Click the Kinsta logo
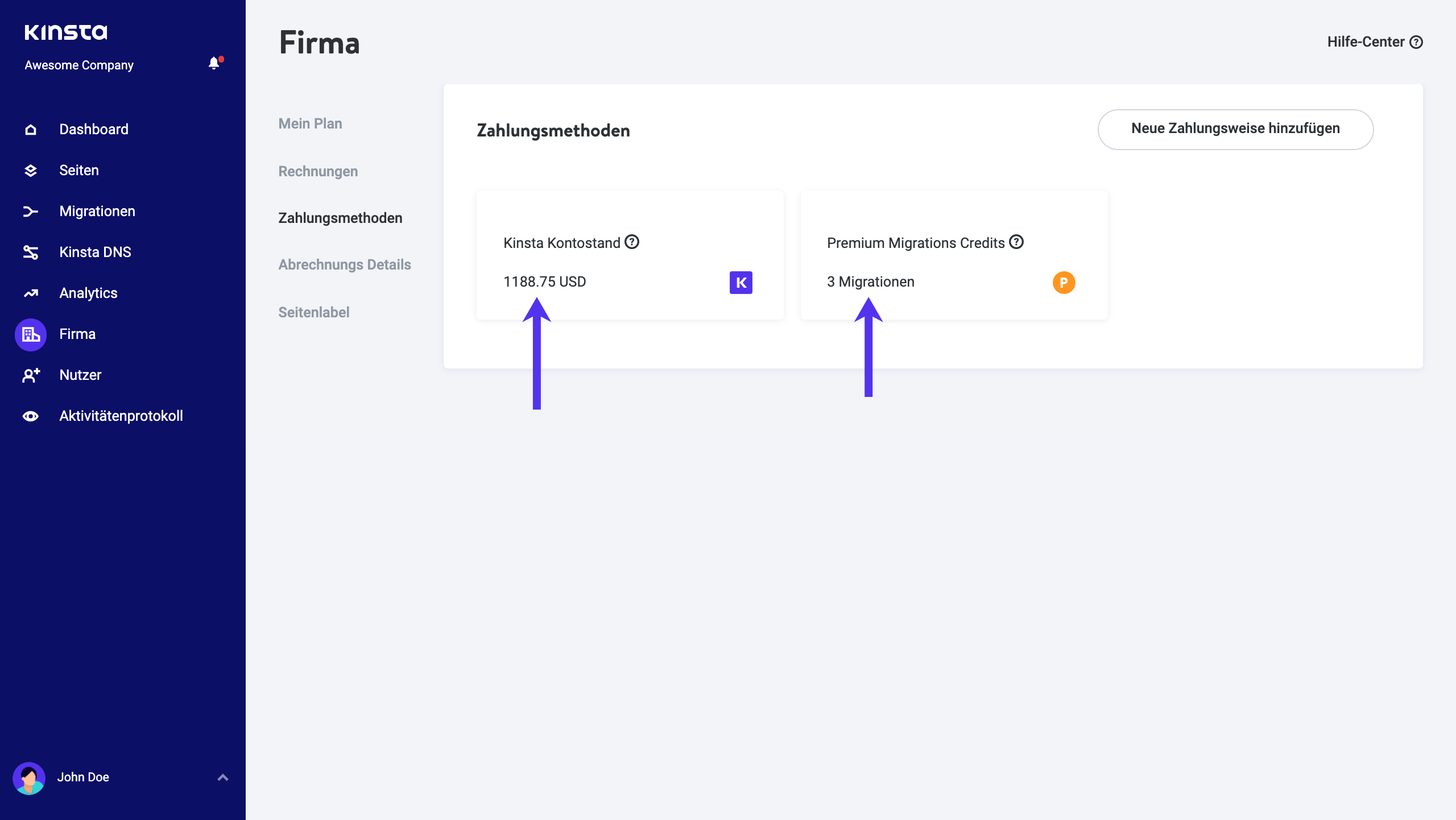This screenshot has height=820, width=1456. 66,32
